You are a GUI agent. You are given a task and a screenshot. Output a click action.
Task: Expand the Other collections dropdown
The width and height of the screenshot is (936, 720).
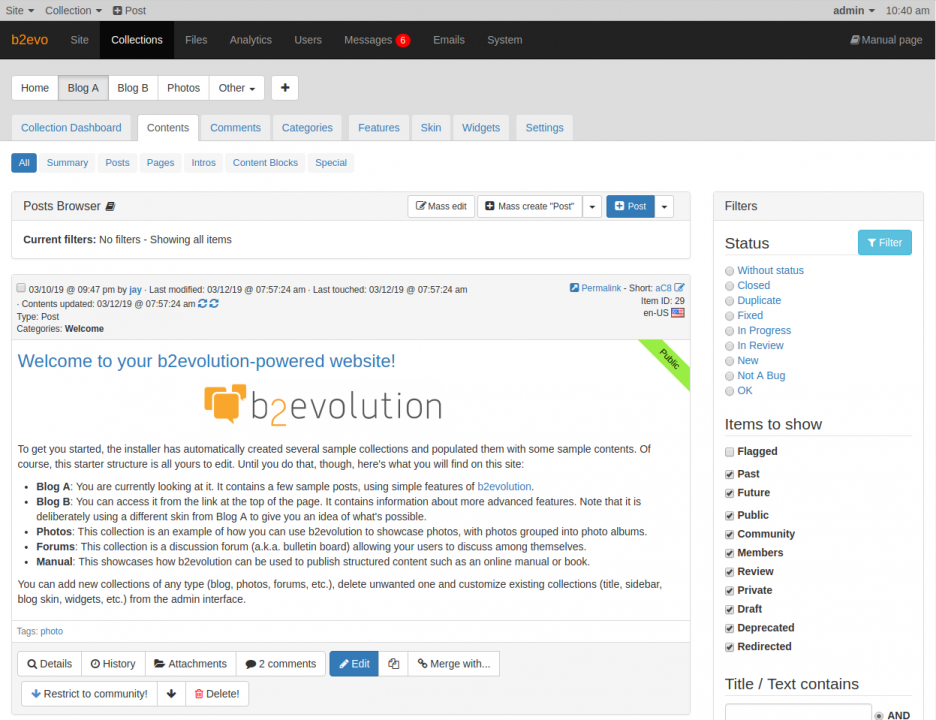tap(237, 88)
